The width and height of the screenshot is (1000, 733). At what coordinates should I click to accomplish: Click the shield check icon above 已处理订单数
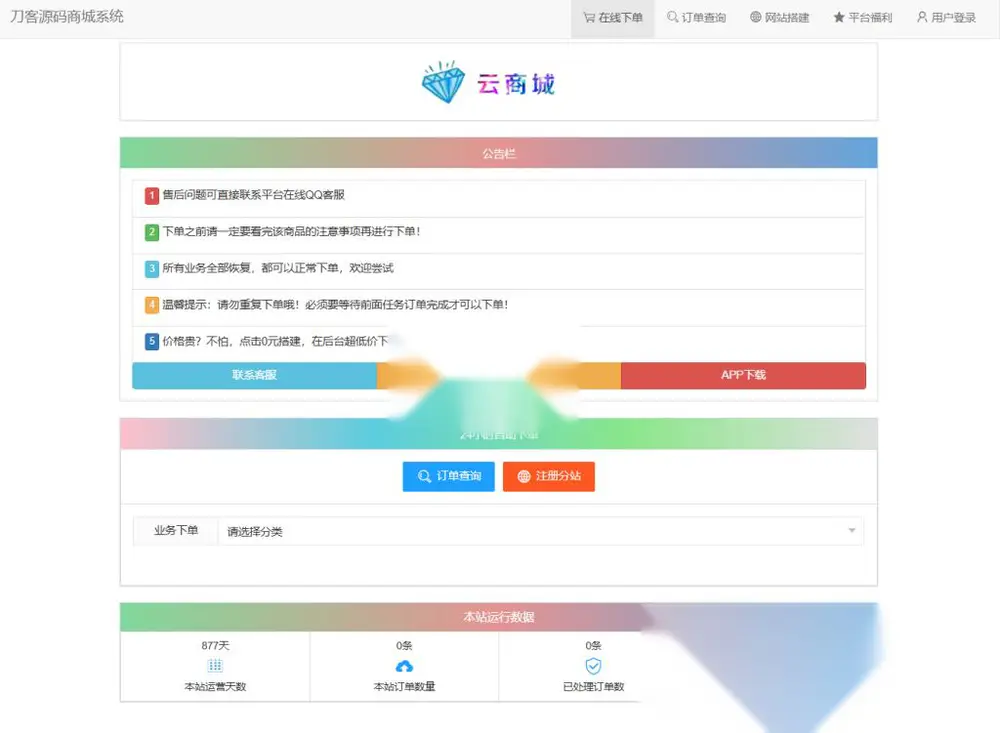tap(593, 666)
